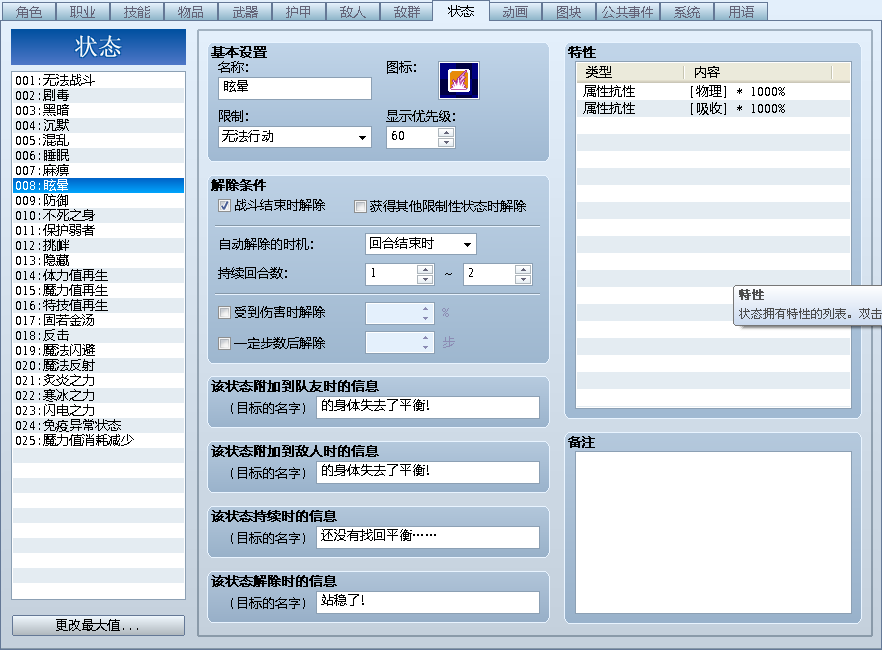
Task: Toggle 战斗结束时解除 checkbox
Action: [224, 206]
